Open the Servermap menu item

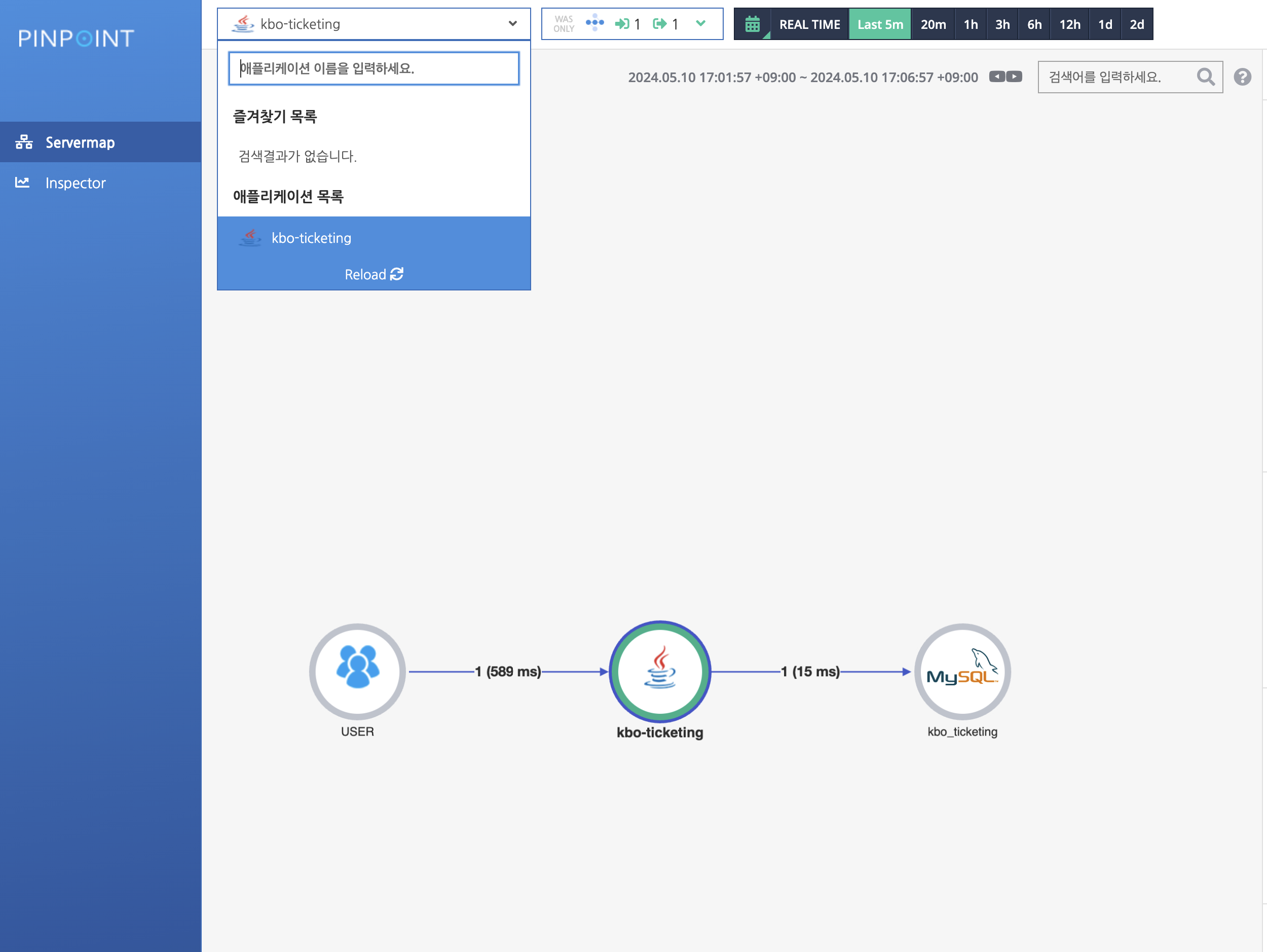click(x=80, y=142)
